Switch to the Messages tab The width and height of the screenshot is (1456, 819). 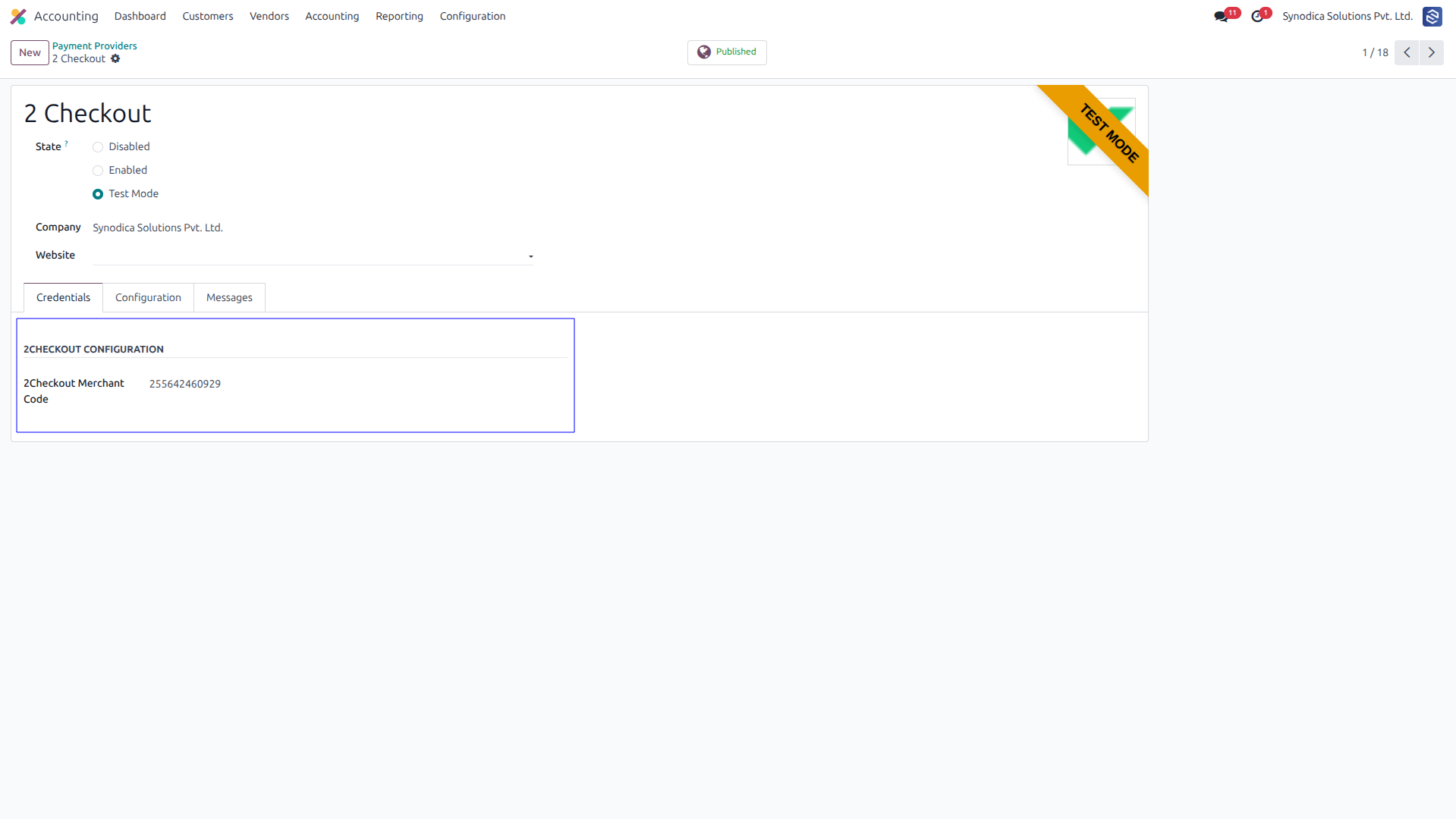pos(229,297)
